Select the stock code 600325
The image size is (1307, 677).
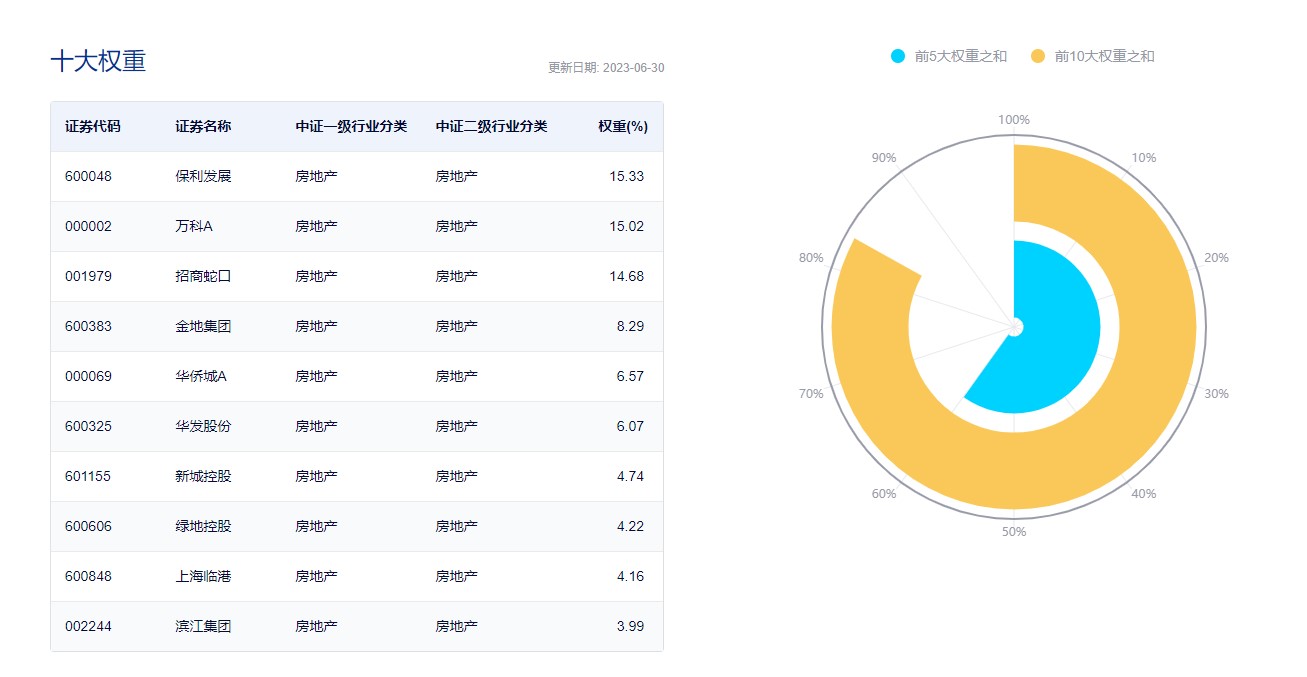[x=88, y=426]
